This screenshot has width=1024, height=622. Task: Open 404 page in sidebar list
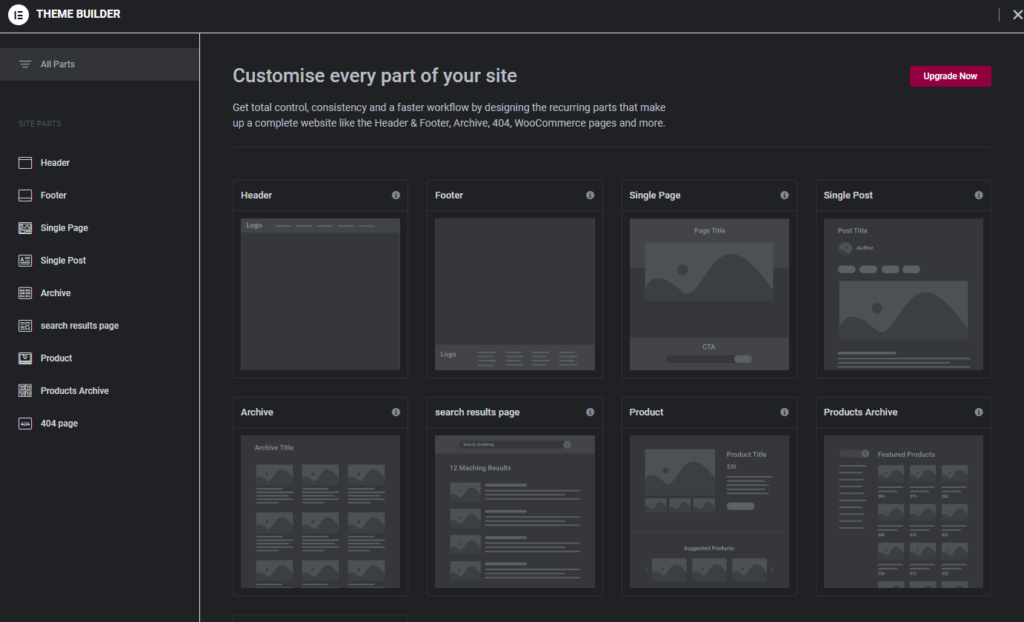[59, 423]
